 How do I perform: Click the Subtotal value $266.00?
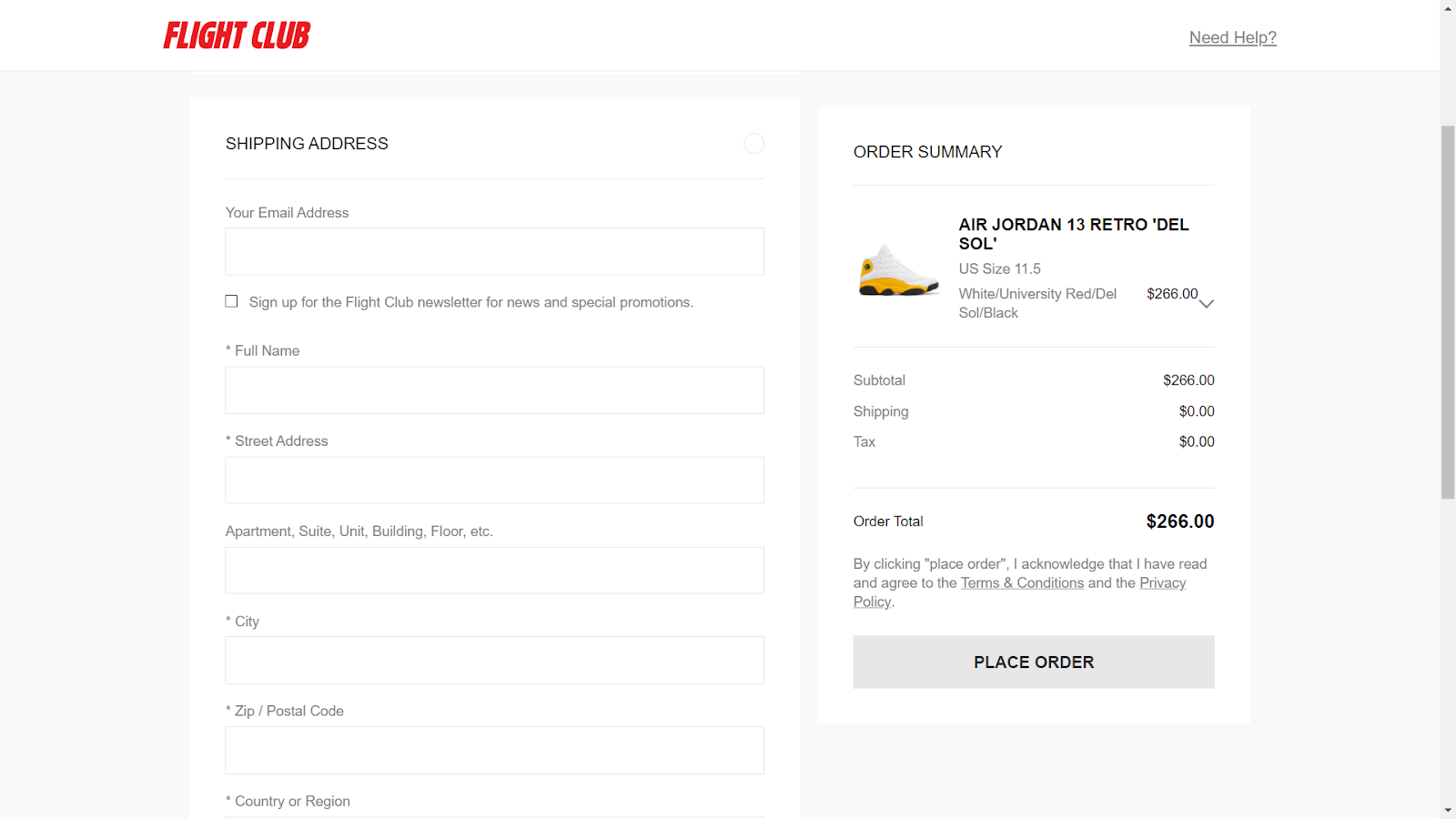click(x=1188, y=380)
